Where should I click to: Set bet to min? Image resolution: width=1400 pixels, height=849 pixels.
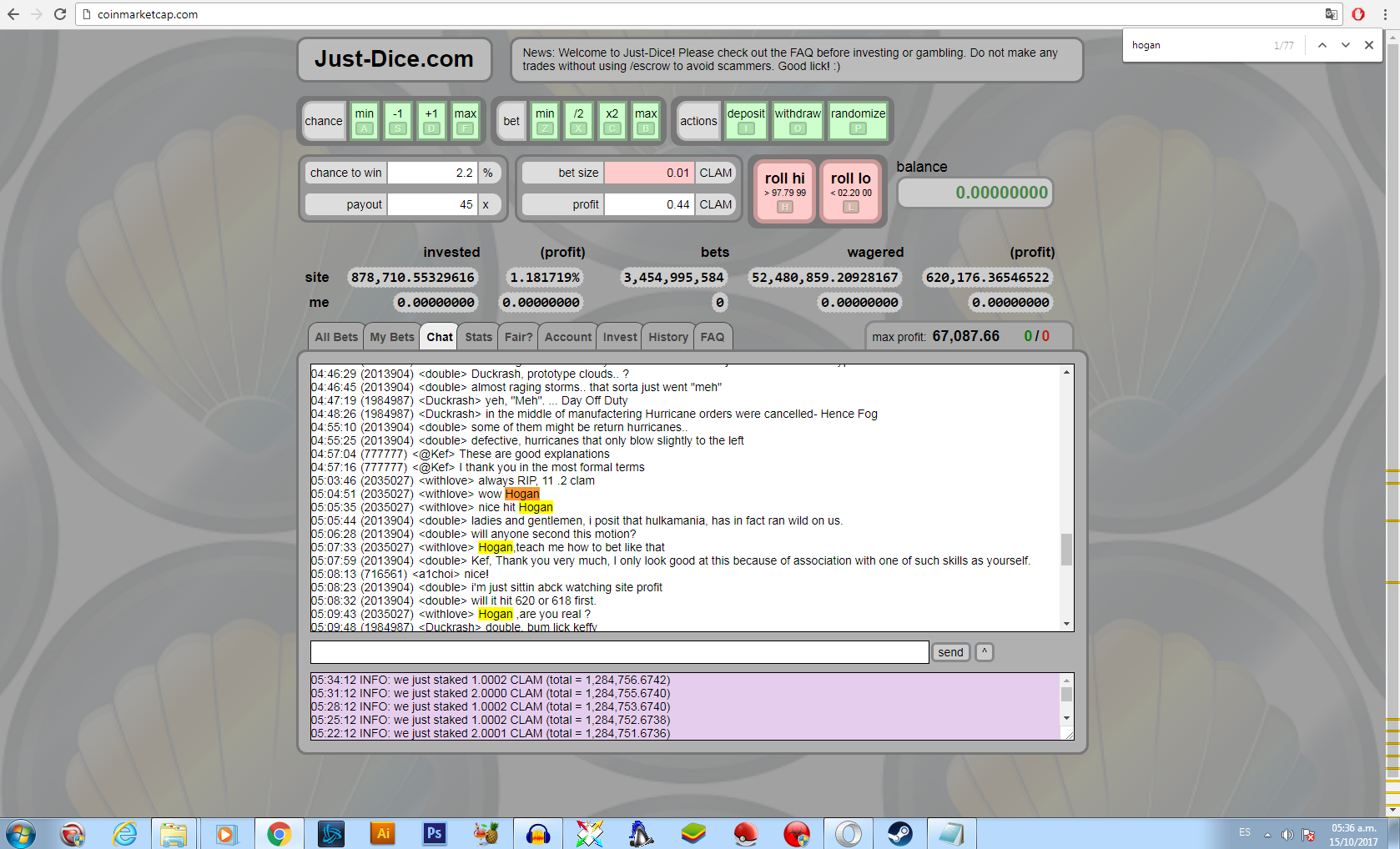[545, 121]
